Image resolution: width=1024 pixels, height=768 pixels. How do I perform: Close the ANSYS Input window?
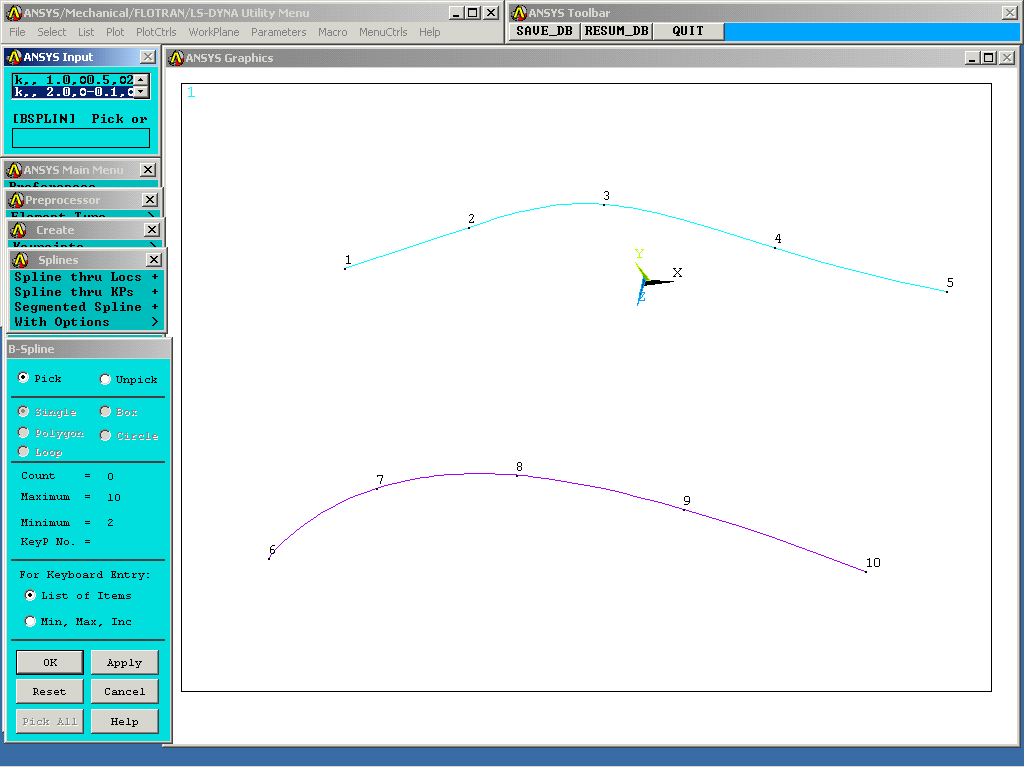click(148, 57)
